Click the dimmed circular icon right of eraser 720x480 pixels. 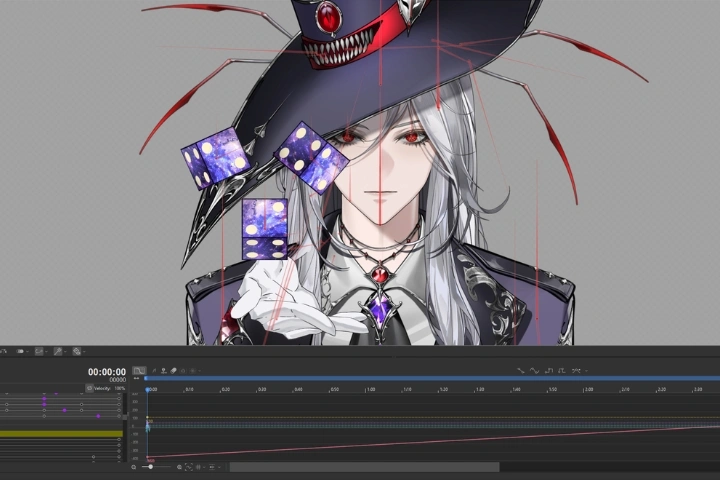point(183,371)
